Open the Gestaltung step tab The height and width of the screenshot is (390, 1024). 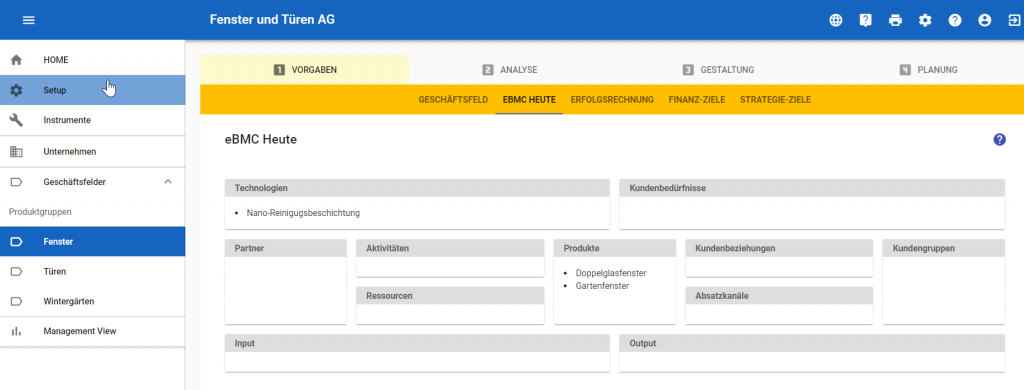click(718, 69)
